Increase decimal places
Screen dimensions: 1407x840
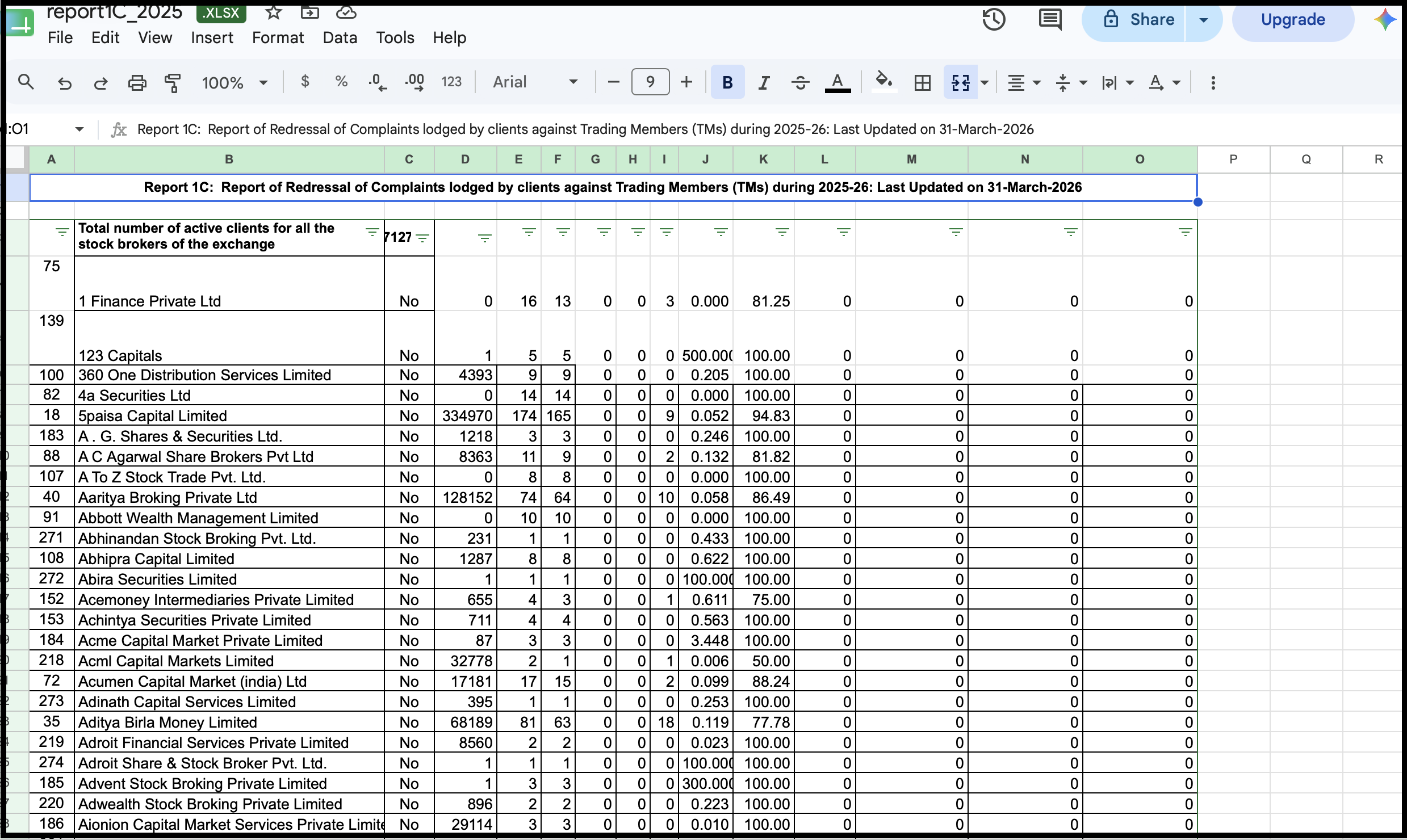point(414,82)
